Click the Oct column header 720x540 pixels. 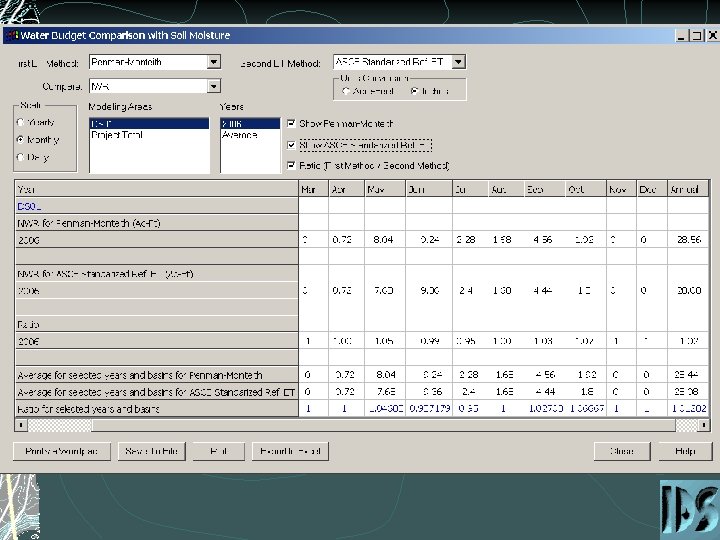coord(586,189)
